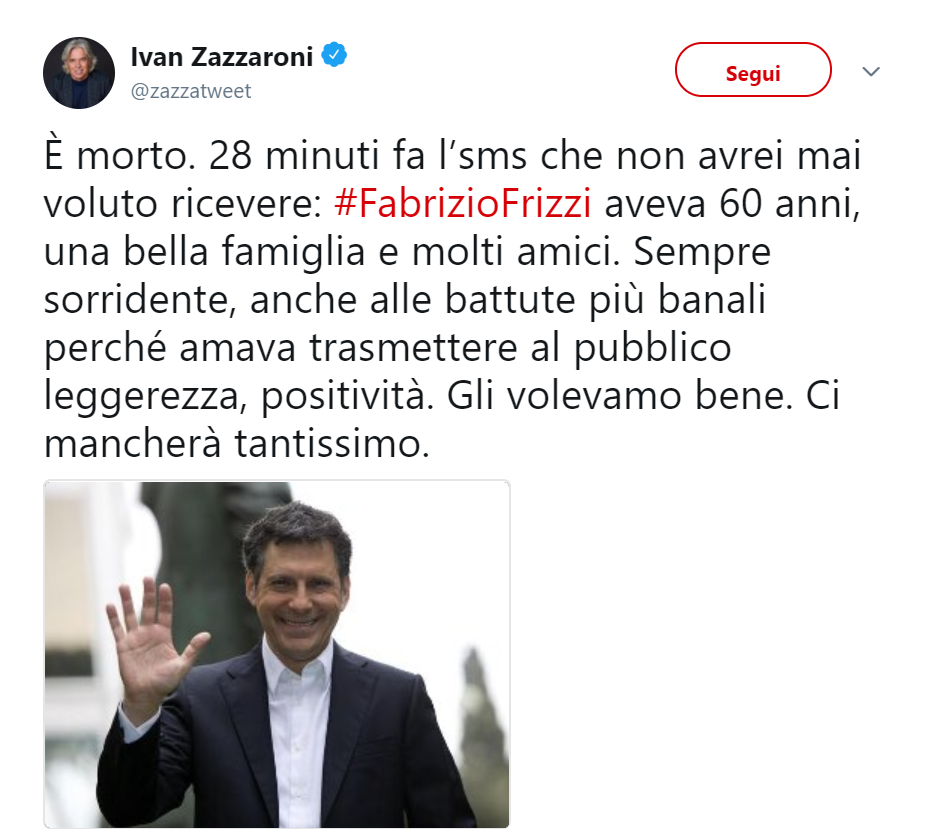Click the blue verified badge icon
Screen dimensions: 932x829
point(334,55)
